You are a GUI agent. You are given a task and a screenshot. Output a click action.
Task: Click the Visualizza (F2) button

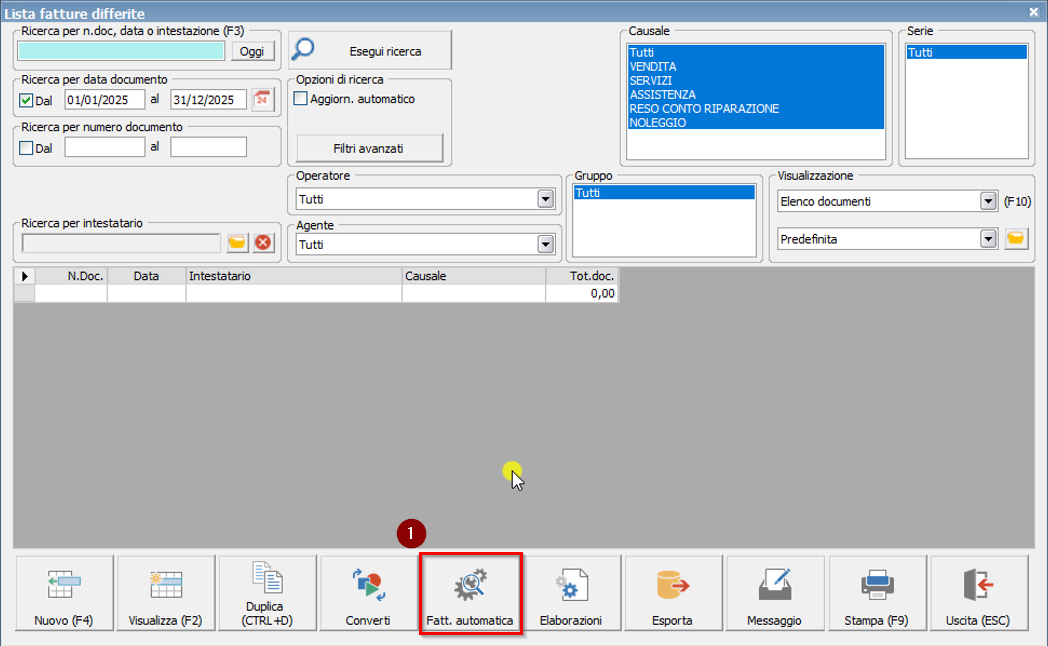[x=165, y=594]
